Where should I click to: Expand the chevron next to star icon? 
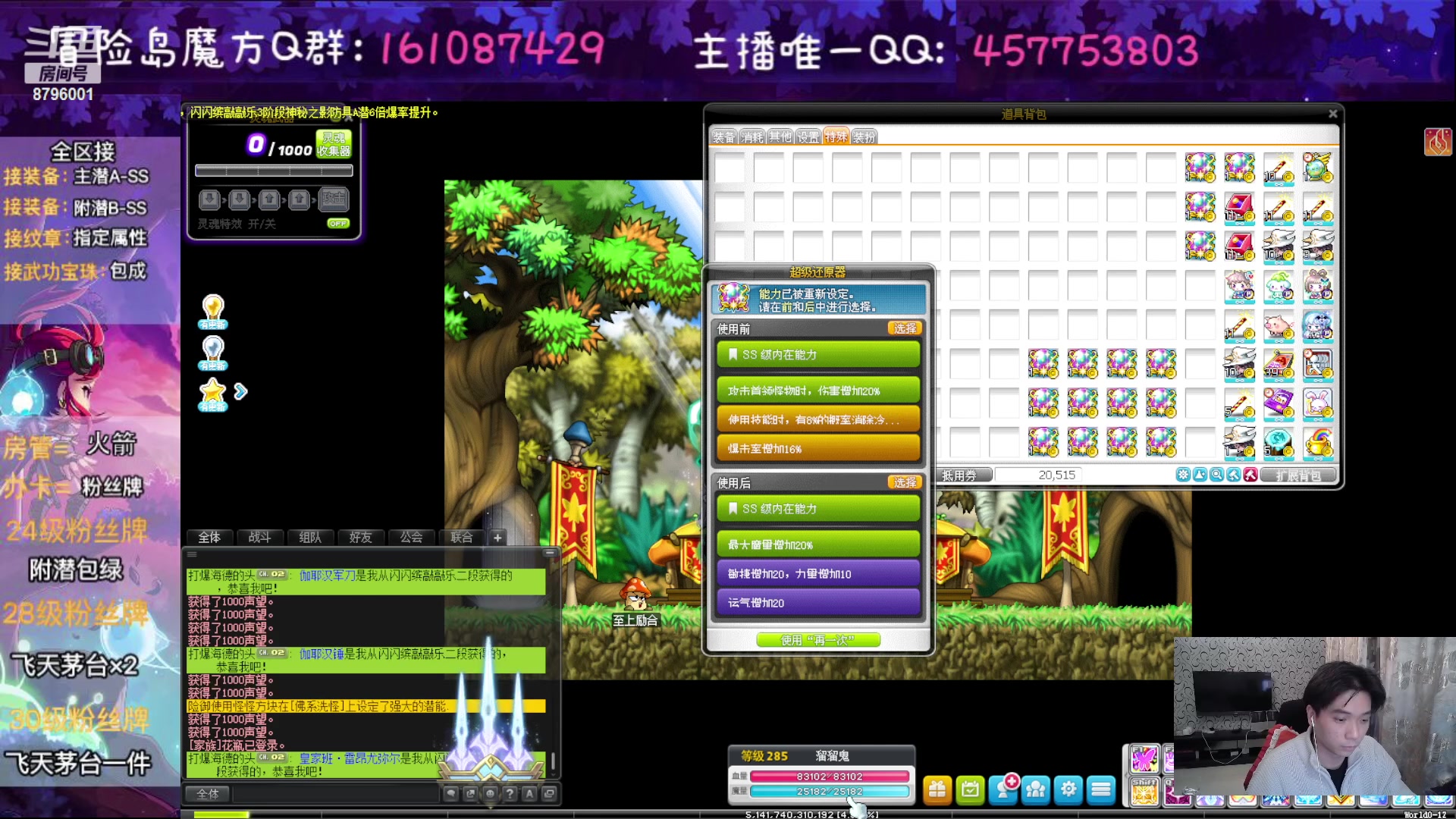click(240, 391)
